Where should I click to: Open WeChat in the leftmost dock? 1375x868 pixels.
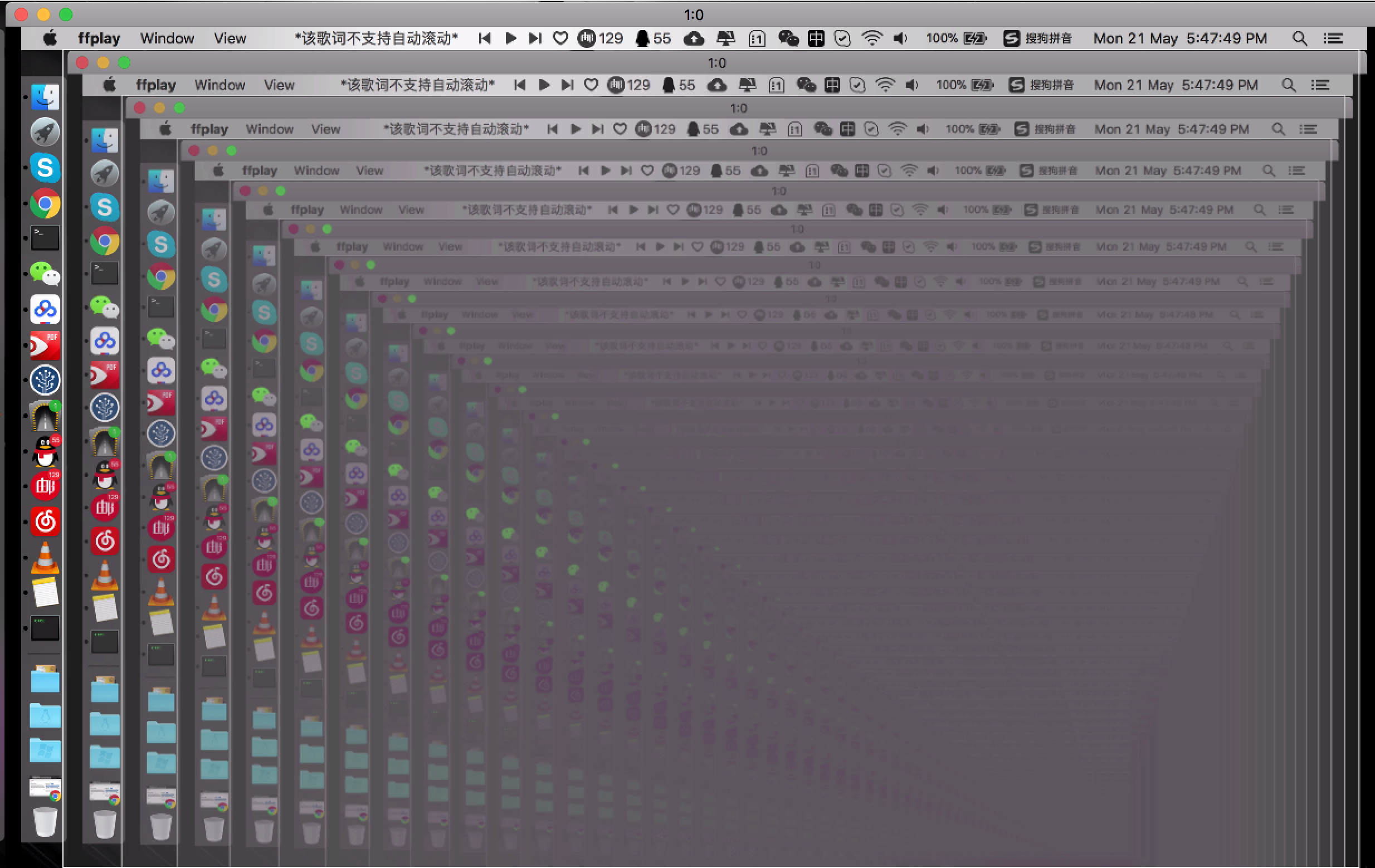[45, 274]
